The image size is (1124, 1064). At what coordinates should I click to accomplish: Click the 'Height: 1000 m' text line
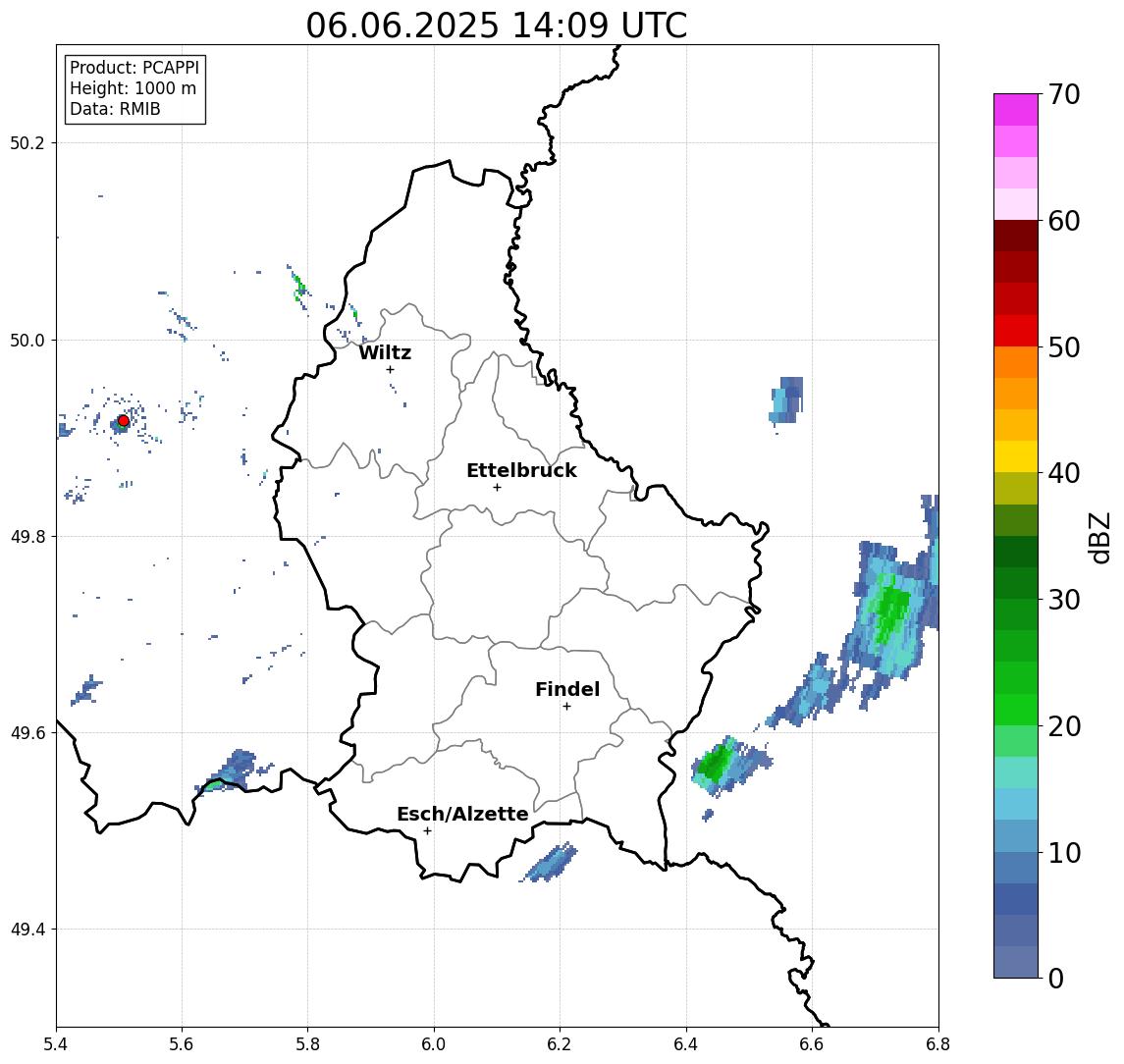point(133,88)
